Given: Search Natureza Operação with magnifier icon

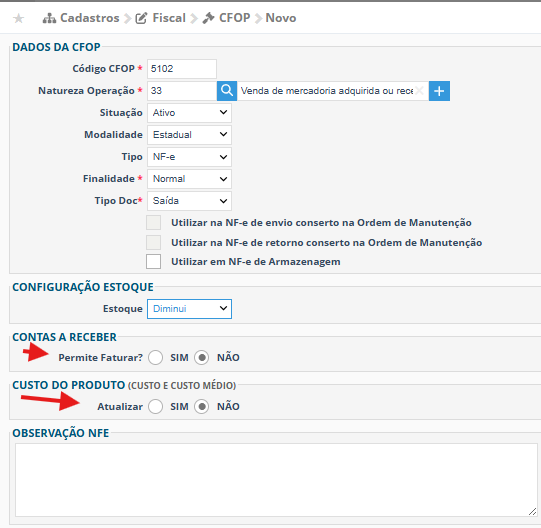Looking at the screenshot, I should click(227, 91).
